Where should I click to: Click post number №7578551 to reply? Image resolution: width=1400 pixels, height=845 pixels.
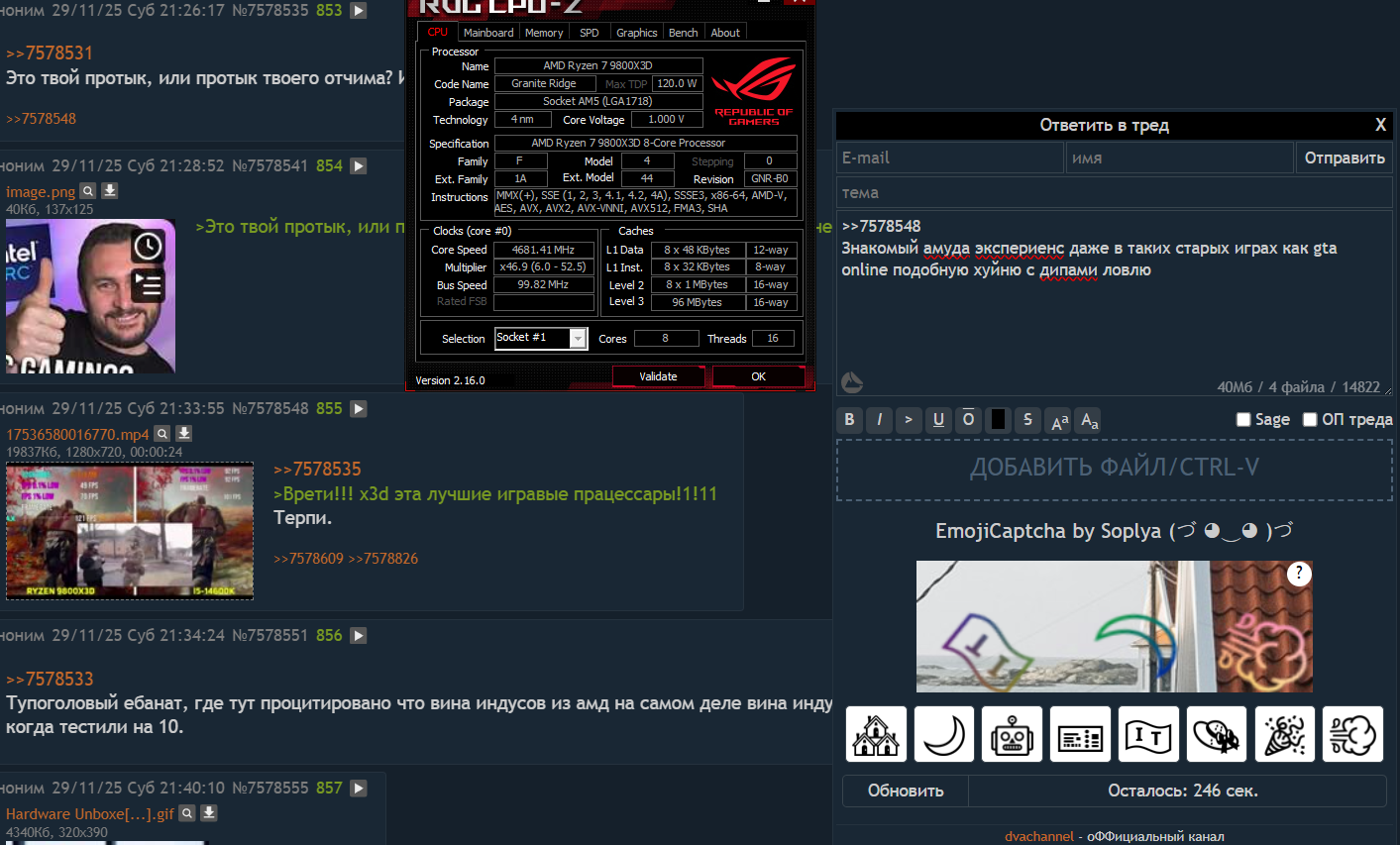[x=269, y=635]
